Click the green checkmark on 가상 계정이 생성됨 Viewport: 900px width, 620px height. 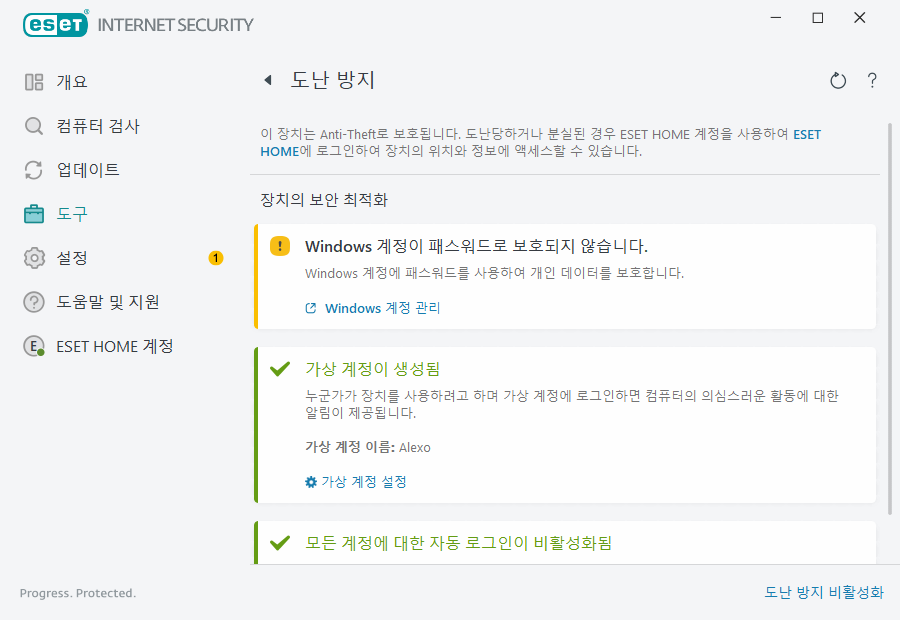pyautogui.click(x=280, y=367)
